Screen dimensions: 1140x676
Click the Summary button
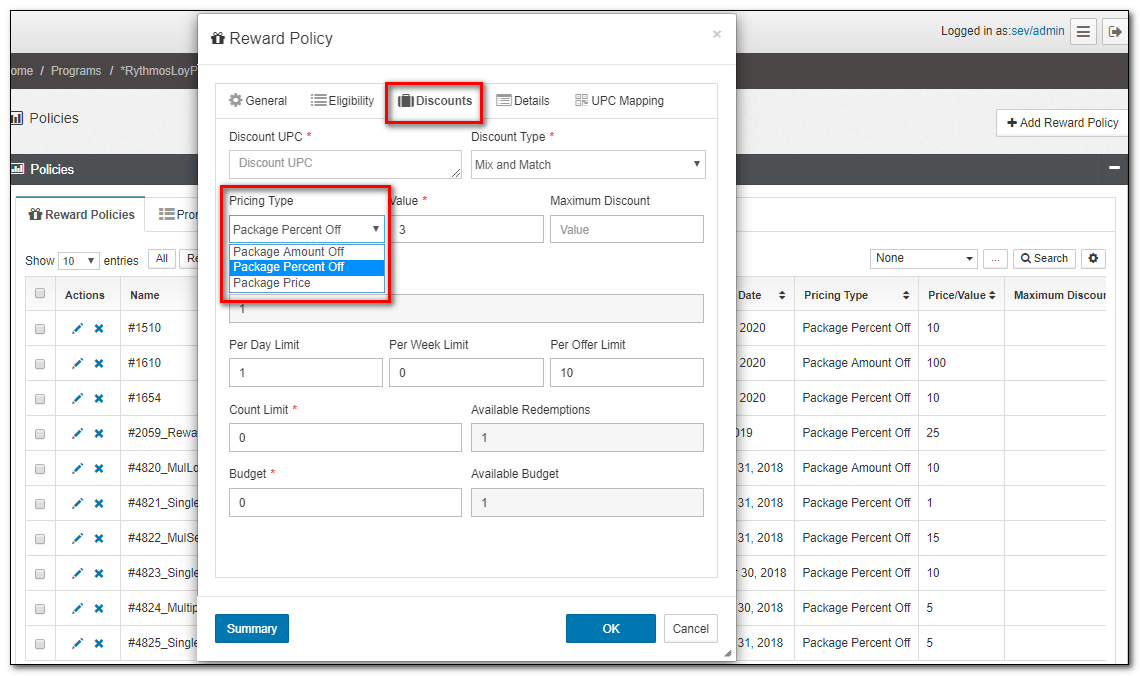pos(252,629)
